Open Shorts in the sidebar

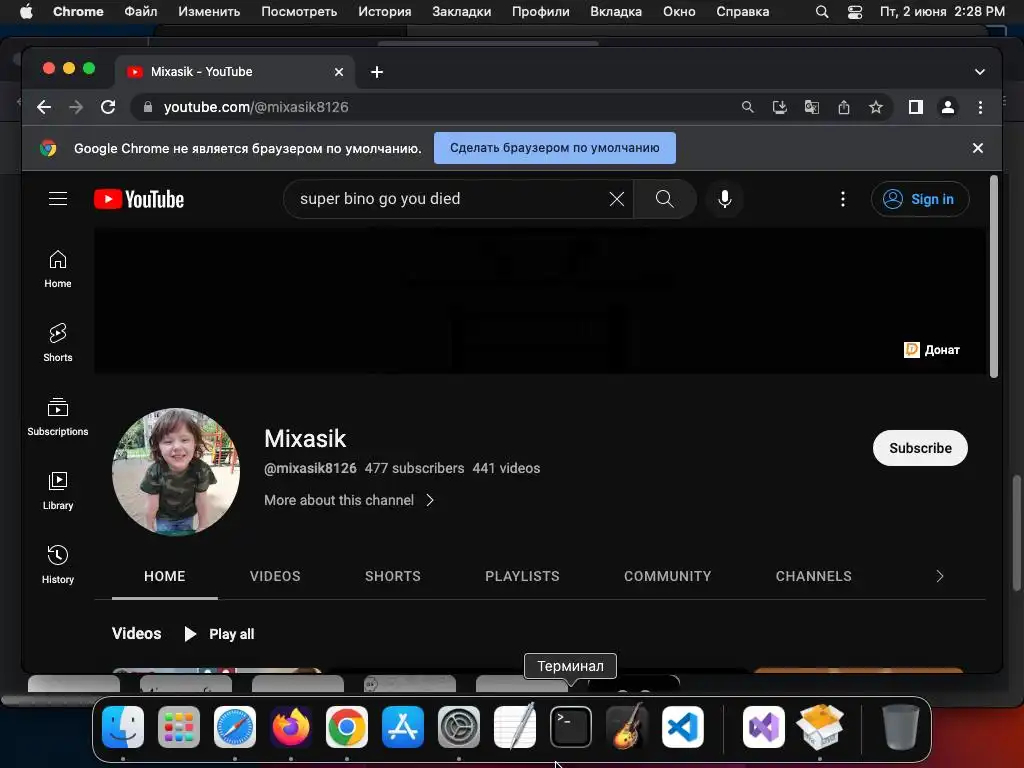pos(57,343)
